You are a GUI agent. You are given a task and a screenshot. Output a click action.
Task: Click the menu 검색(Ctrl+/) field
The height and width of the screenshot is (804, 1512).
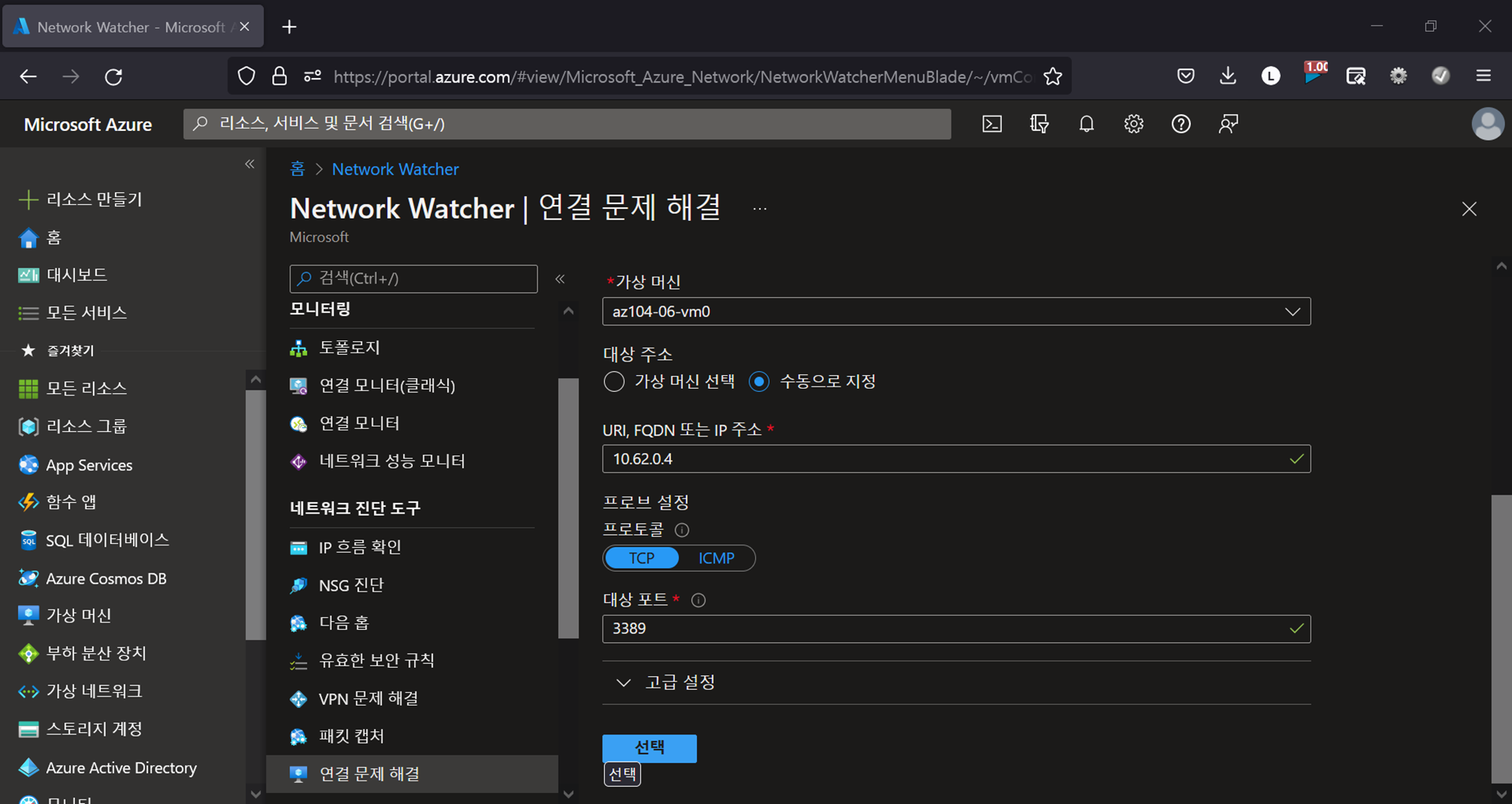[414, 278]
